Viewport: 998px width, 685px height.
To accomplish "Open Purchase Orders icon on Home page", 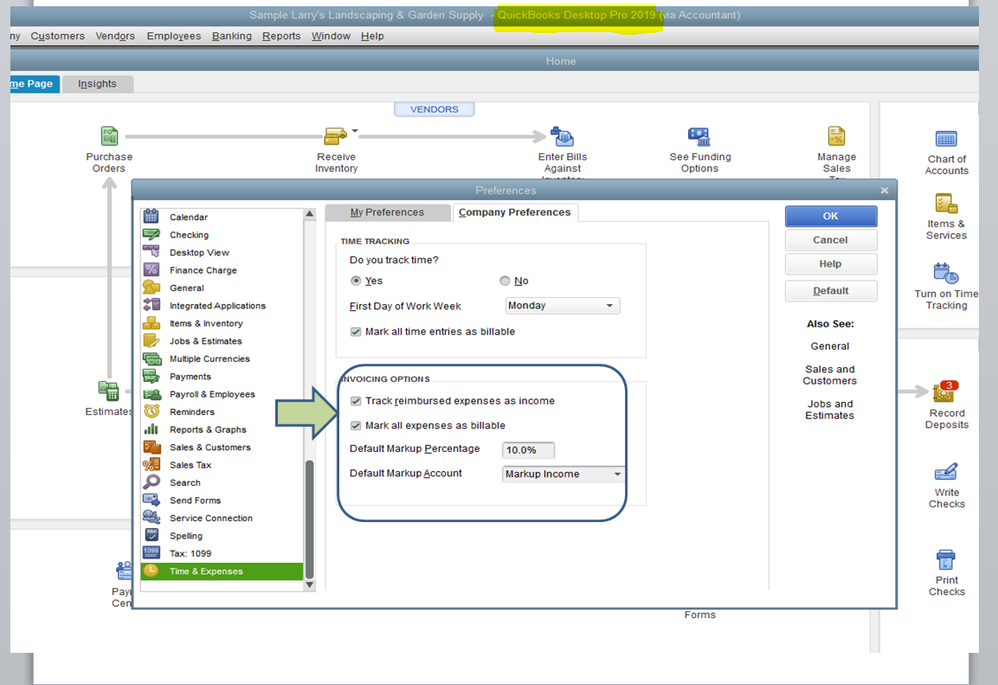I will click(109, 136).
